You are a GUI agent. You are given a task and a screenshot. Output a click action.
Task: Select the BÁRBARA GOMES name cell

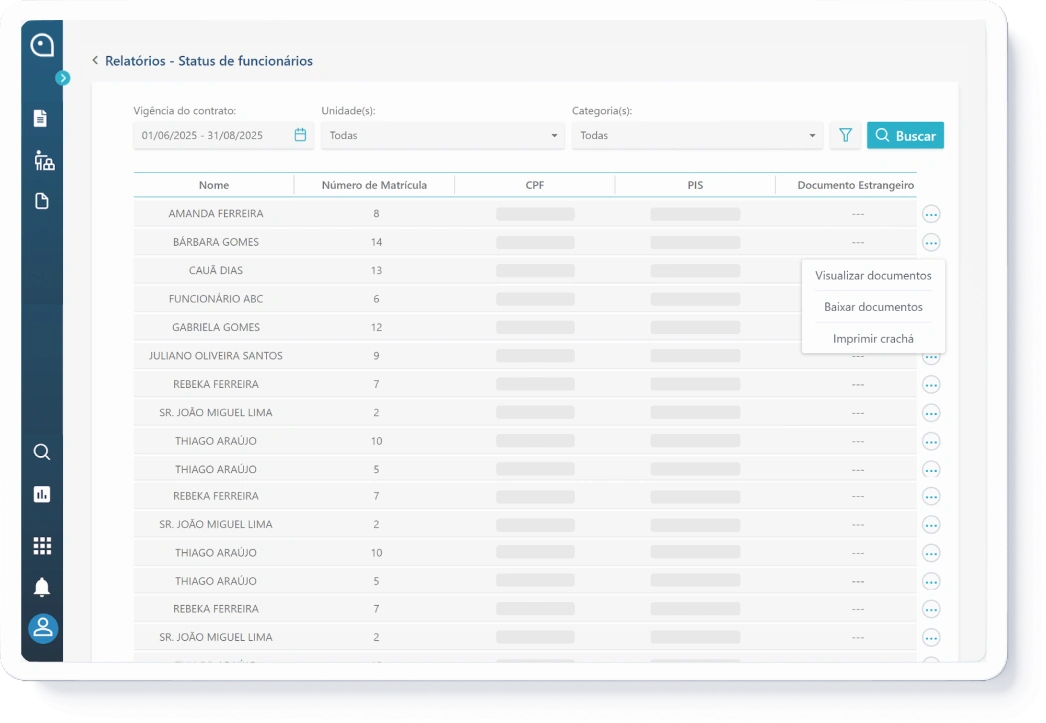coord(215,242)
